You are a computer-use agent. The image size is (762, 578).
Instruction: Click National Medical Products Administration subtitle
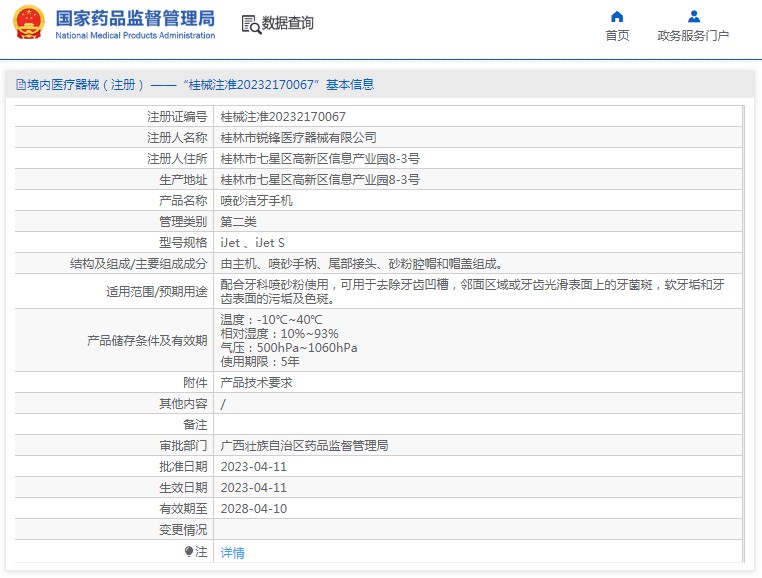click(135, 35)
